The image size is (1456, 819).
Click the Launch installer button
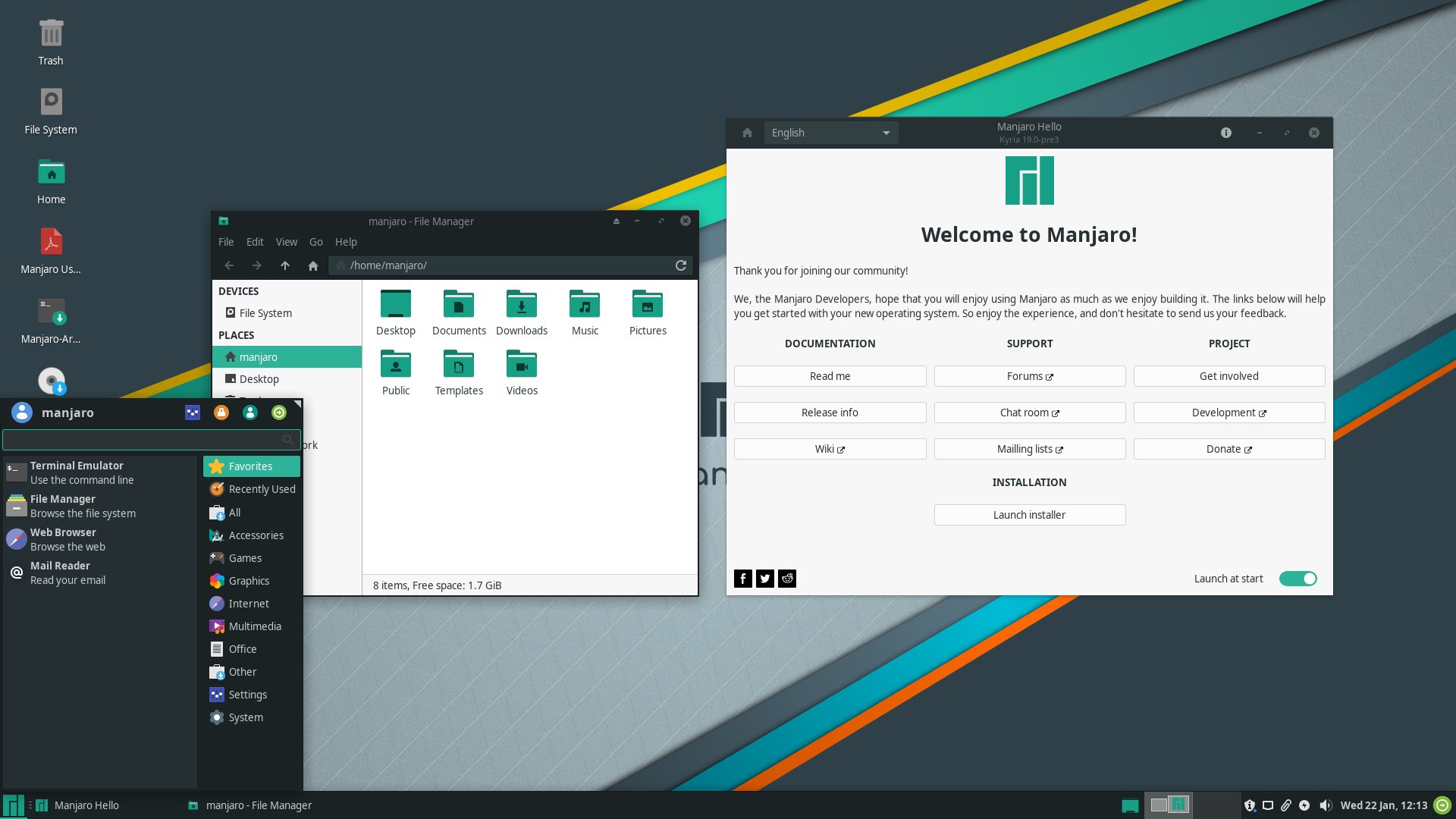point(1029,514)
